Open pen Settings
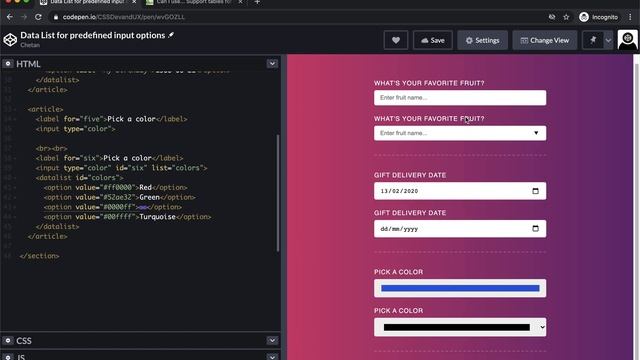The width and height of the screenshot is (640, 360). pyautogui.click(x=482, y=40)
